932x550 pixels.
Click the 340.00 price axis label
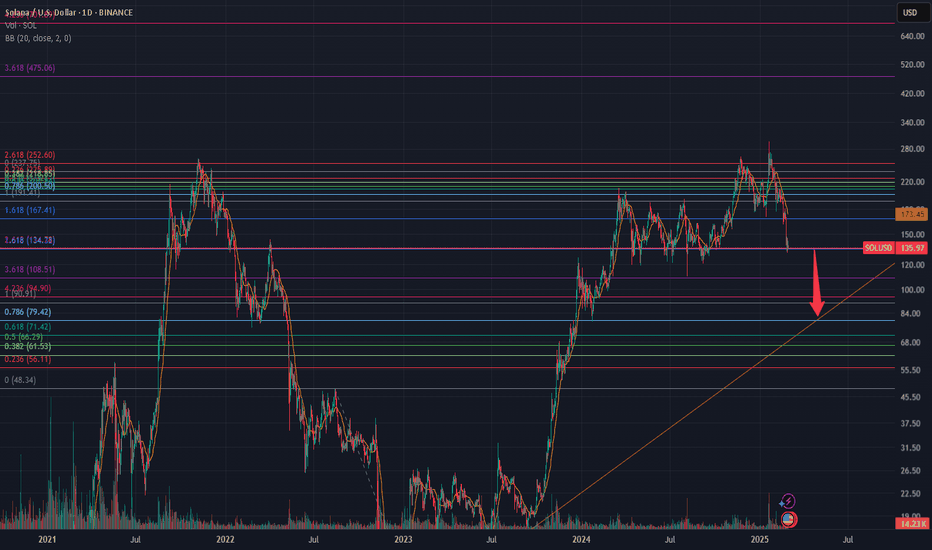[912, 122]
